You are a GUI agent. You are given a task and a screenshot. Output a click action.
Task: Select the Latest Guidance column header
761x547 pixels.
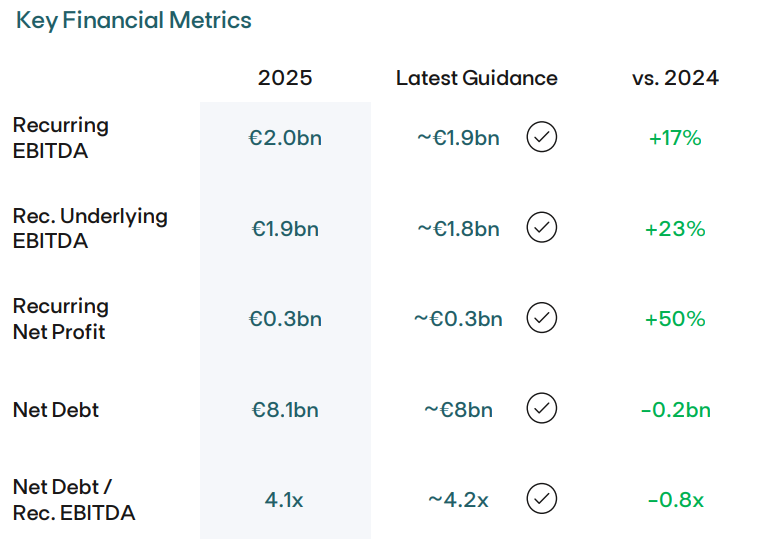click(476, 78)
